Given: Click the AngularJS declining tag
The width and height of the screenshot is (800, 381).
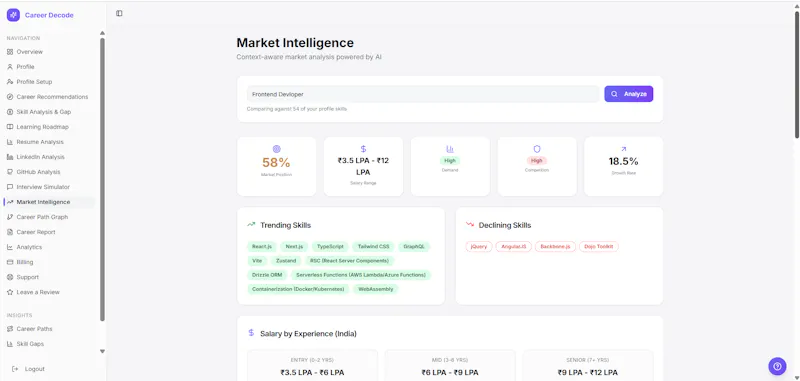Looking at the screenshot, I should point(513,246).
